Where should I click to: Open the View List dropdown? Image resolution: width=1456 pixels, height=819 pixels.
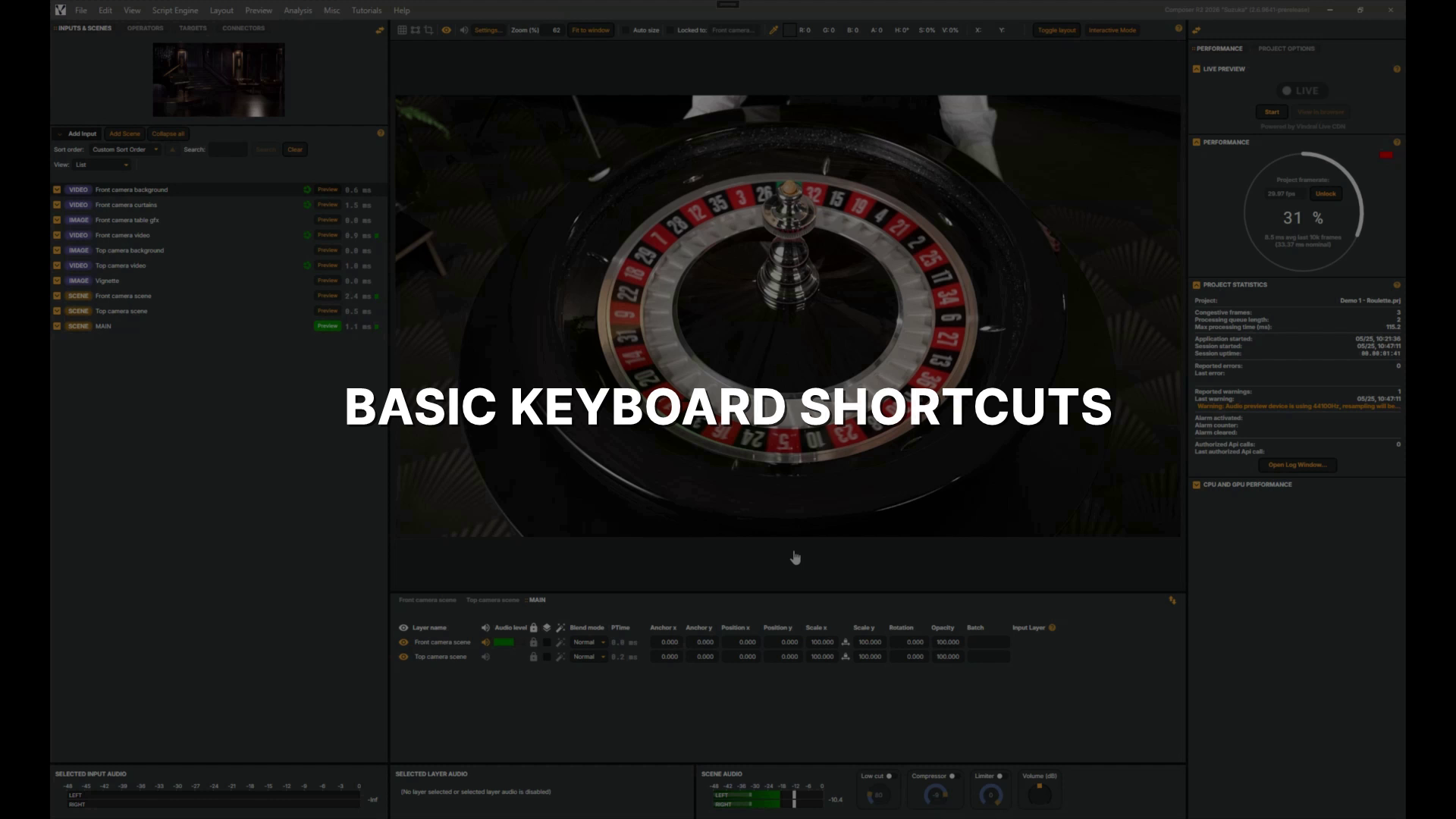pyautogui.click(x=102, y=165)
